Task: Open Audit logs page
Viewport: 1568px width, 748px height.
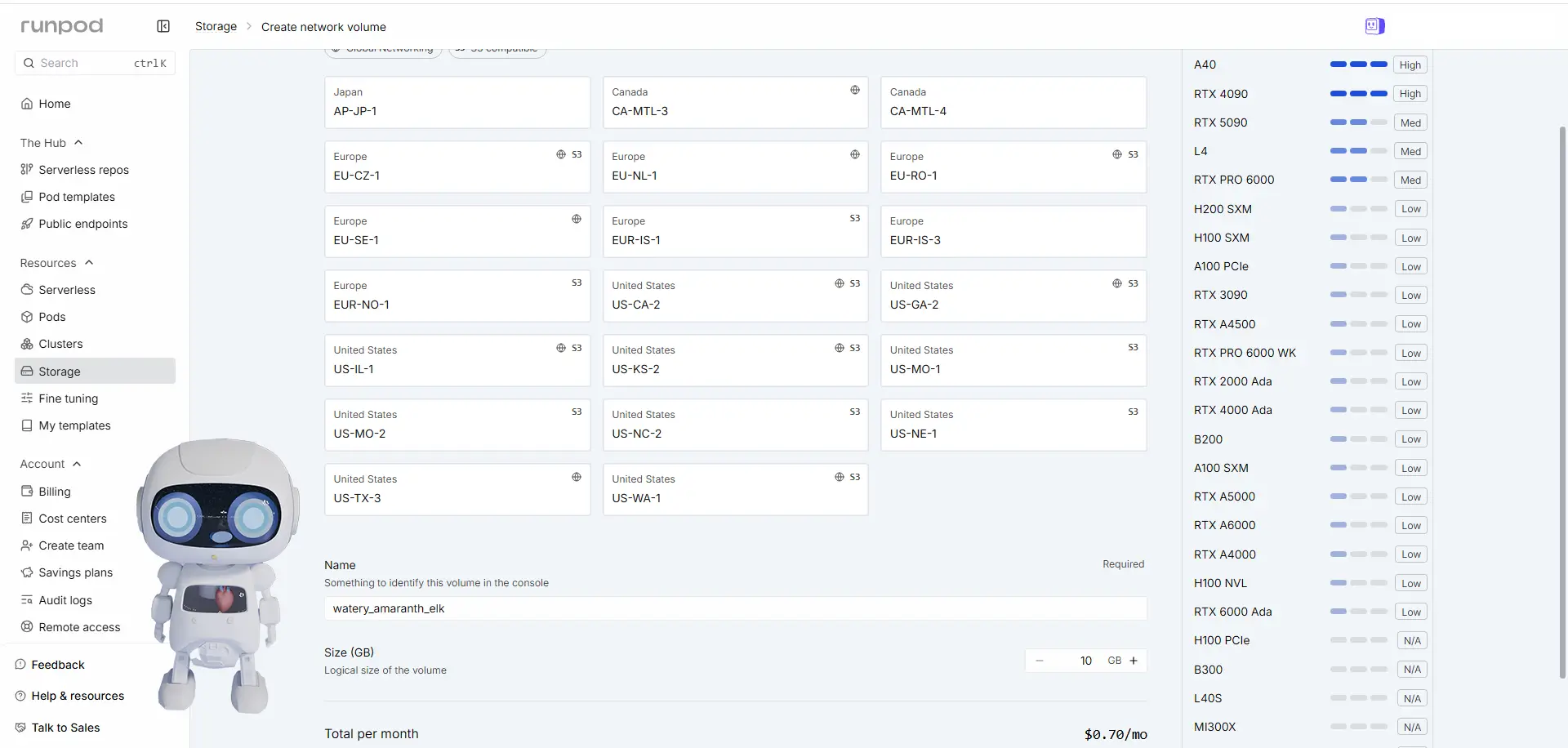Action: click(95, 600)
